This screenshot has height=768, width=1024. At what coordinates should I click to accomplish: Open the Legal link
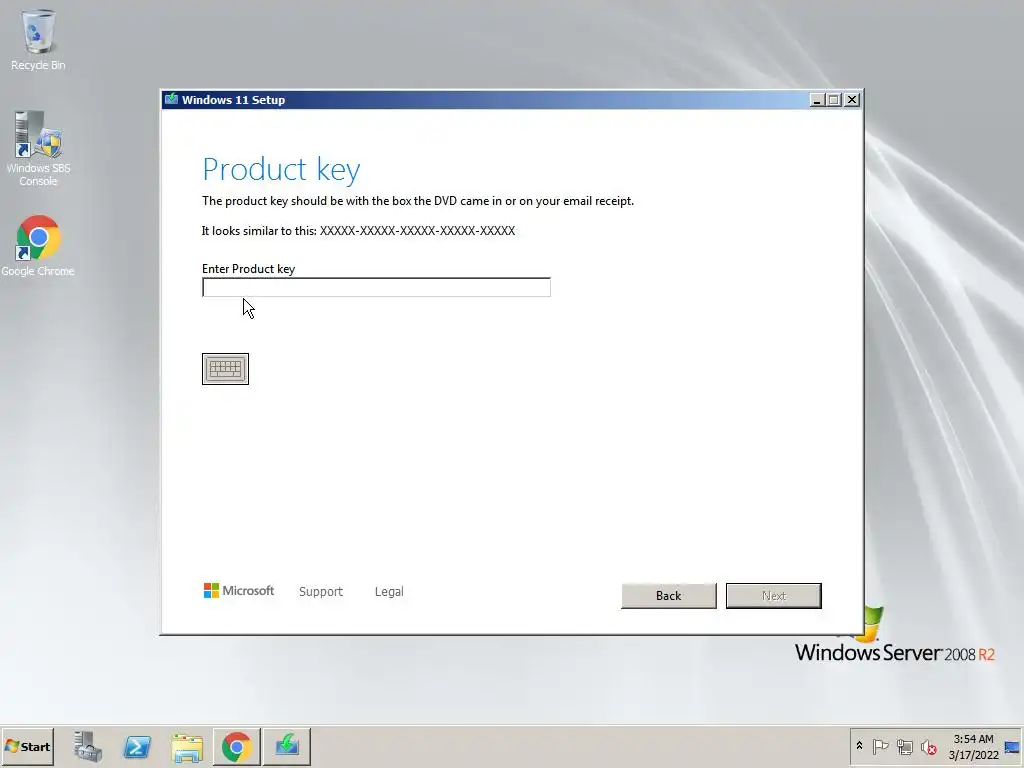click(389, 592)
